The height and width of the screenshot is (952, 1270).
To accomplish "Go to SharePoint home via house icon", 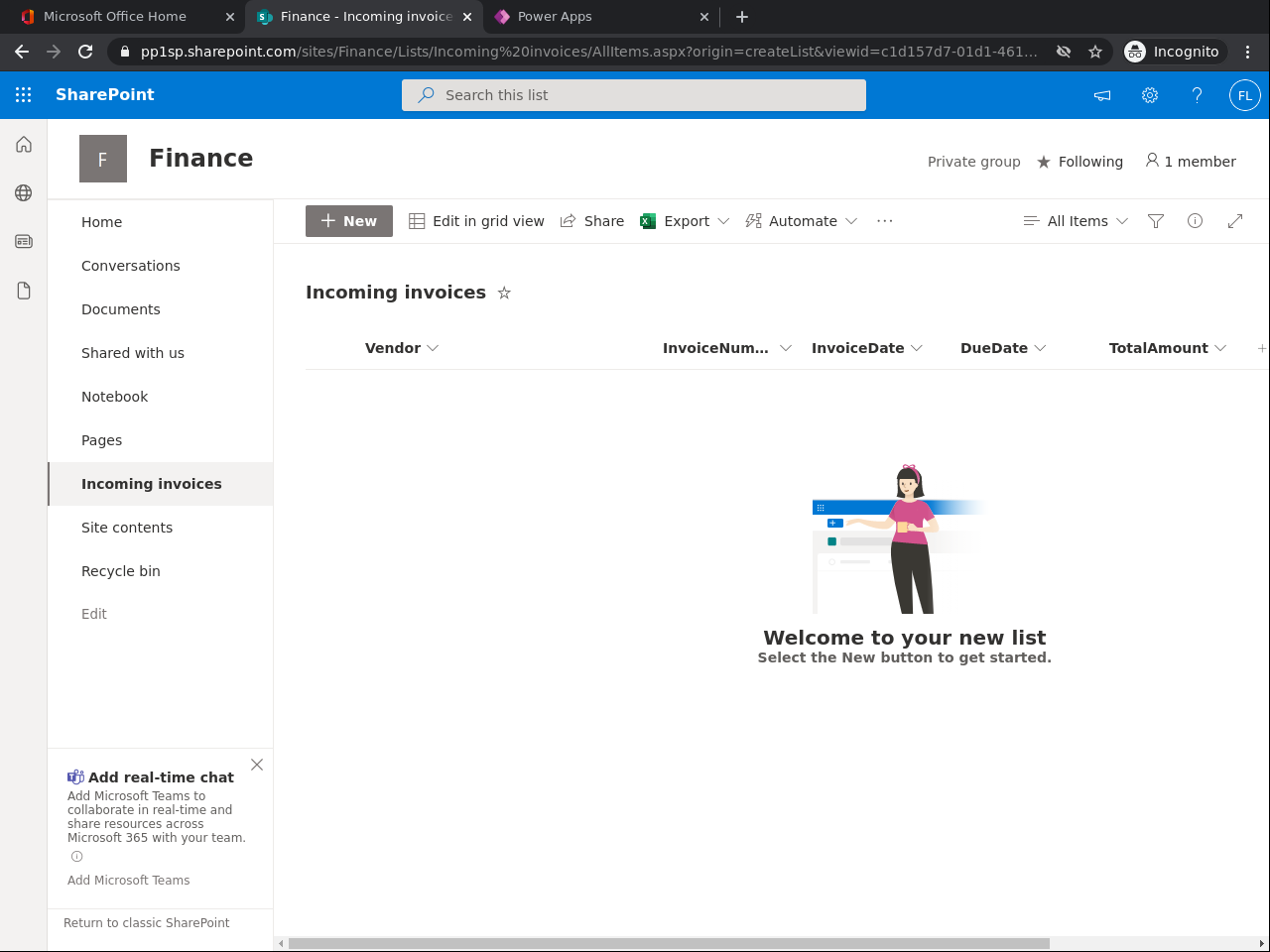I will click(24, 145).
